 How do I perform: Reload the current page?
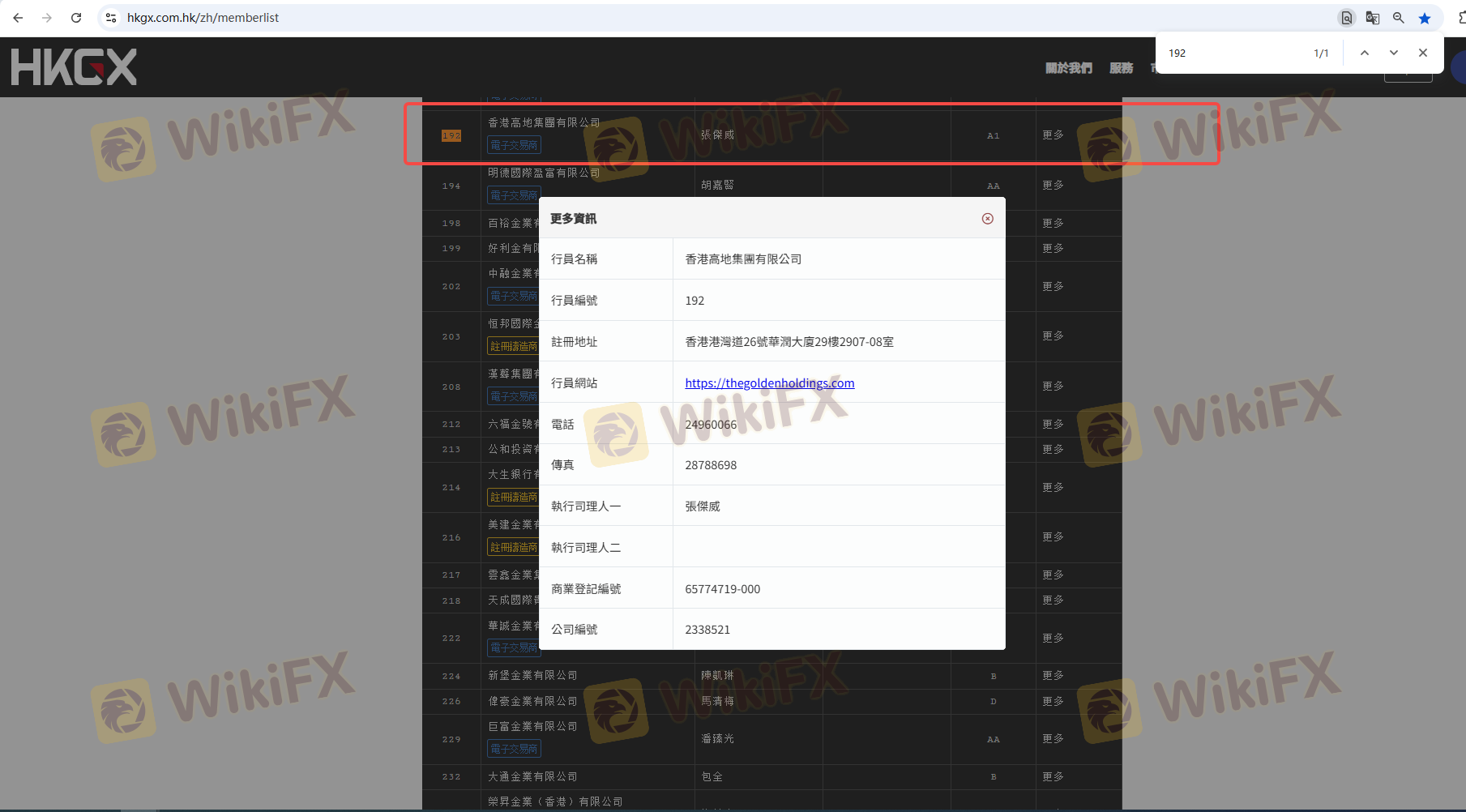(76, 18)
